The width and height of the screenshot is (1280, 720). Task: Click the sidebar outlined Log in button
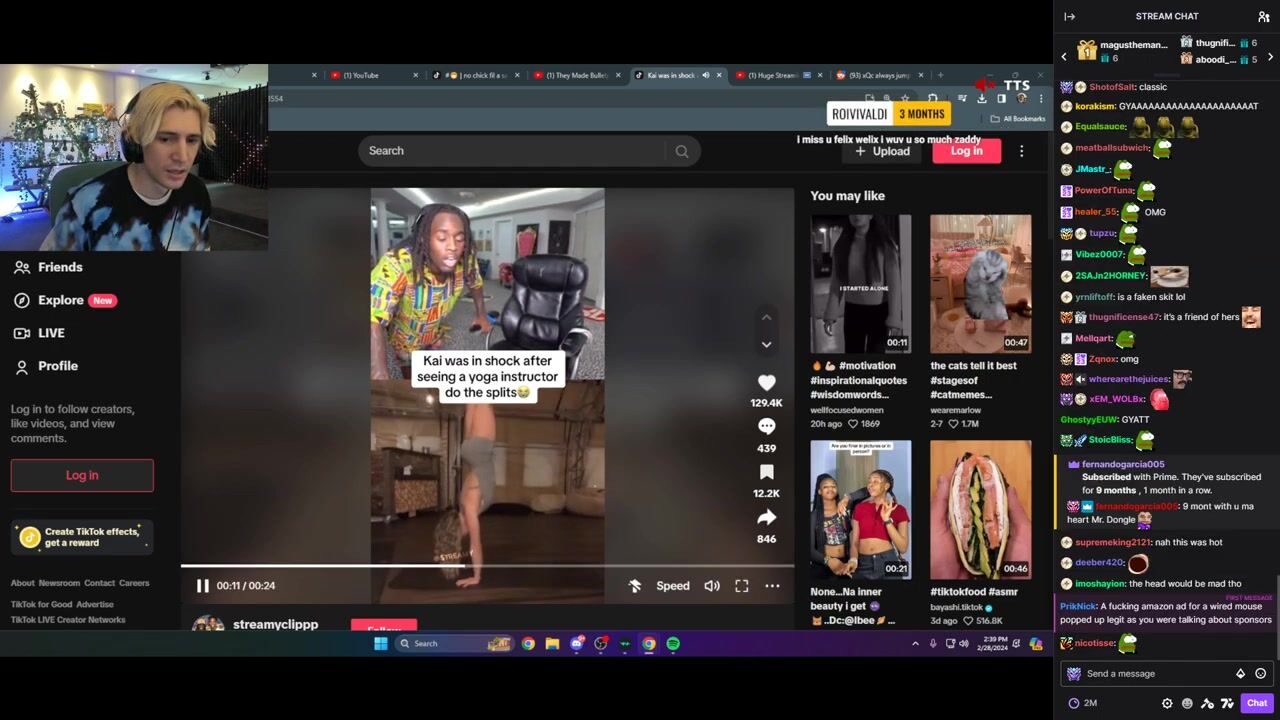pos(82,475)
